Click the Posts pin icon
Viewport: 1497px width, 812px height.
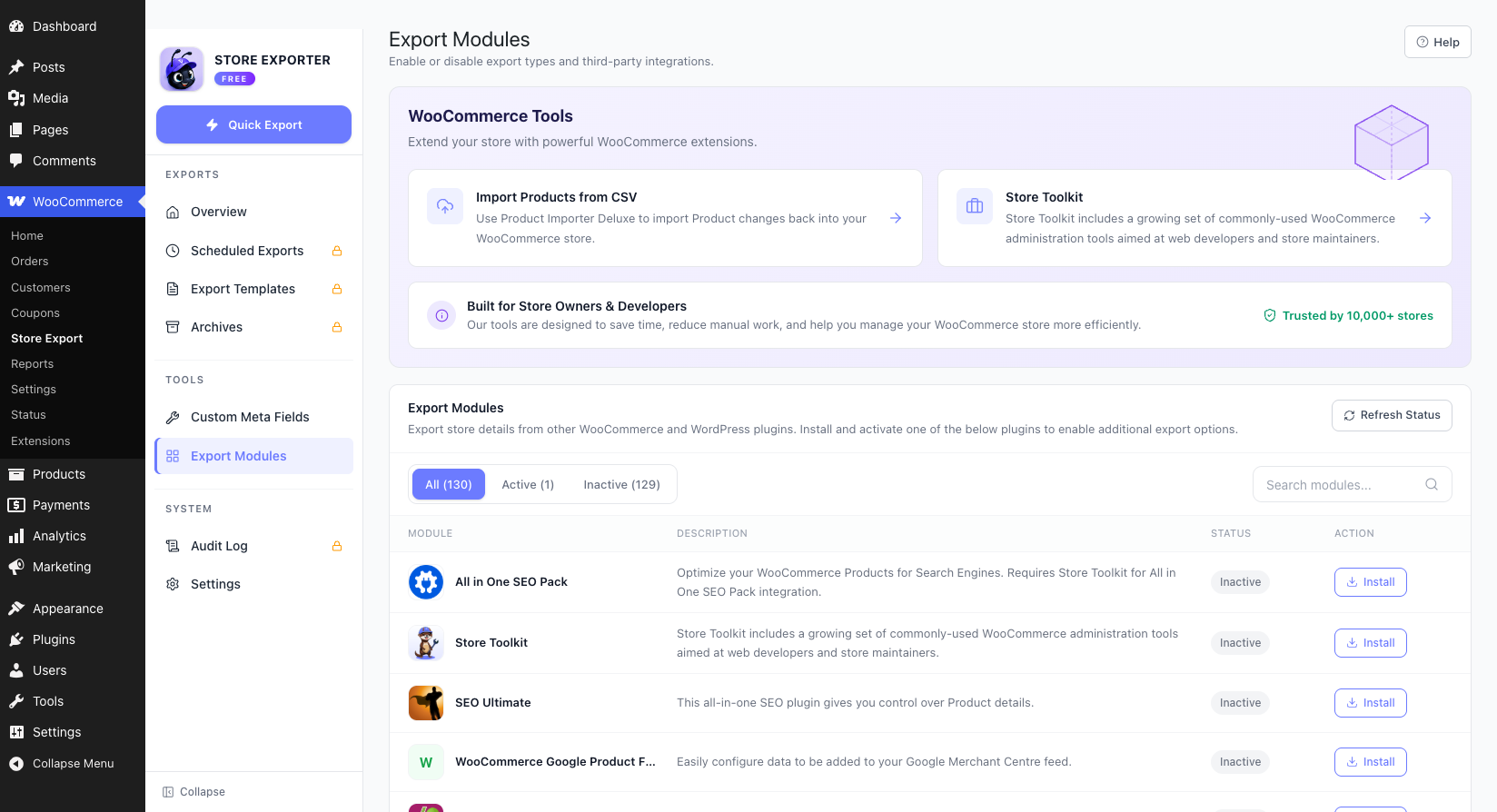point(16,67)
